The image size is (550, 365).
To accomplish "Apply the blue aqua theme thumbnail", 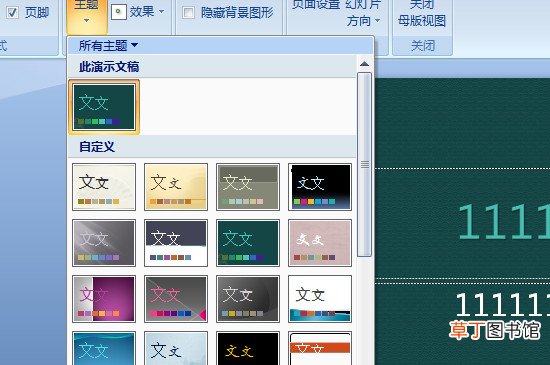I will [104, 349].
